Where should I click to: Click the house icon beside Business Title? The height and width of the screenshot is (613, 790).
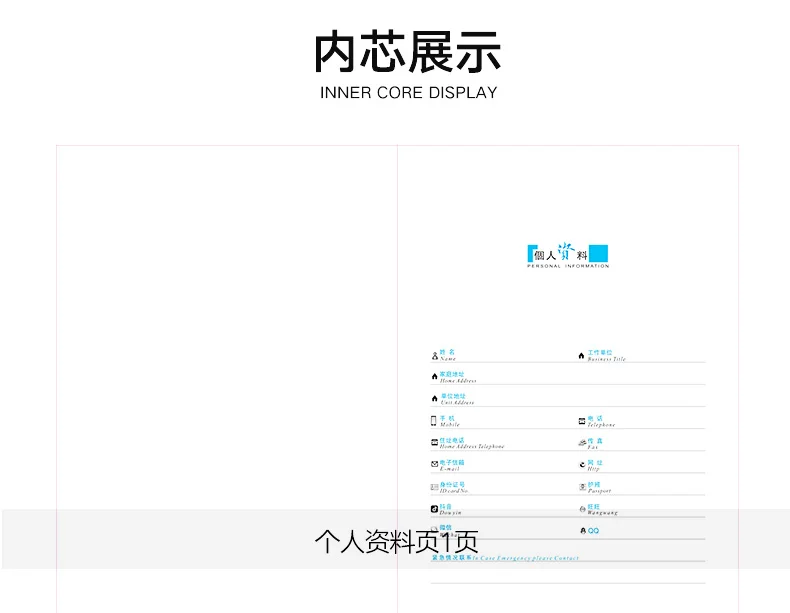point(581,356)
